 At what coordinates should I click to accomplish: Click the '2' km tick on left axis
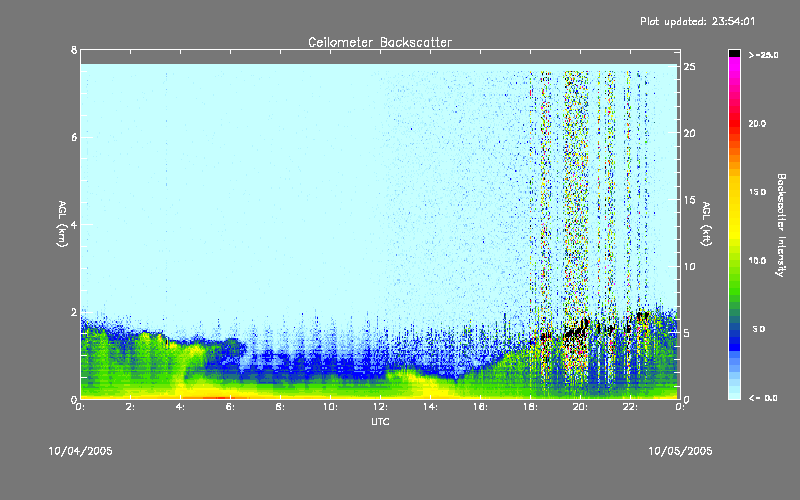(x=74, y=312)
